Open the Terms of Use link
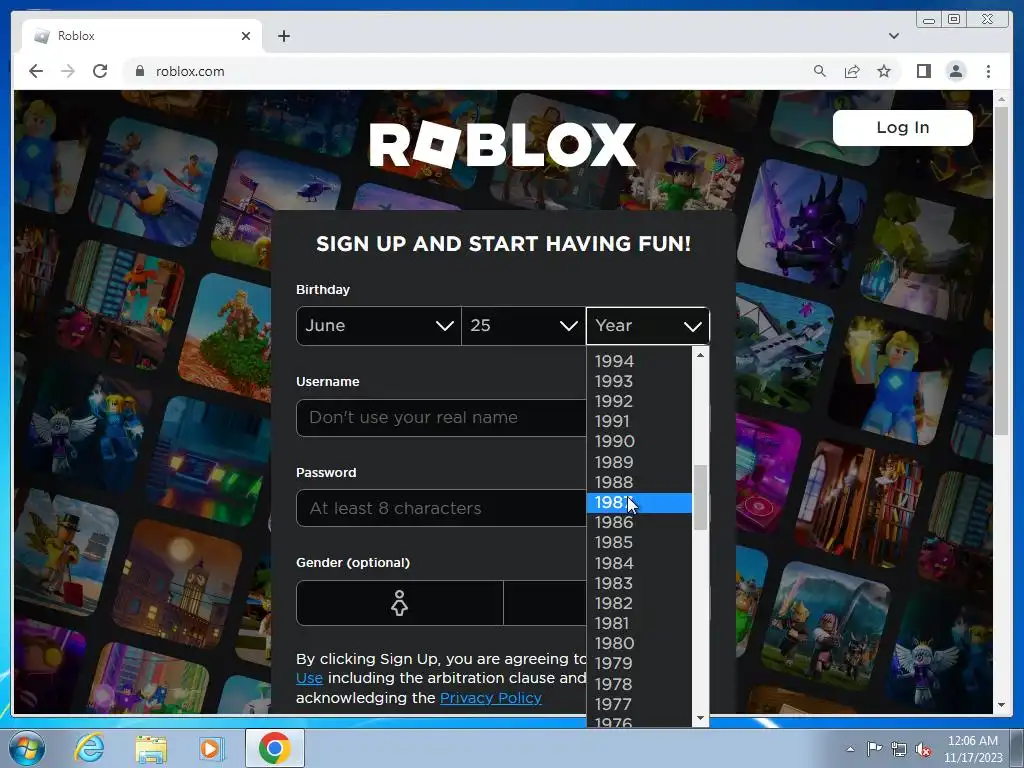 tap(309, 678)
